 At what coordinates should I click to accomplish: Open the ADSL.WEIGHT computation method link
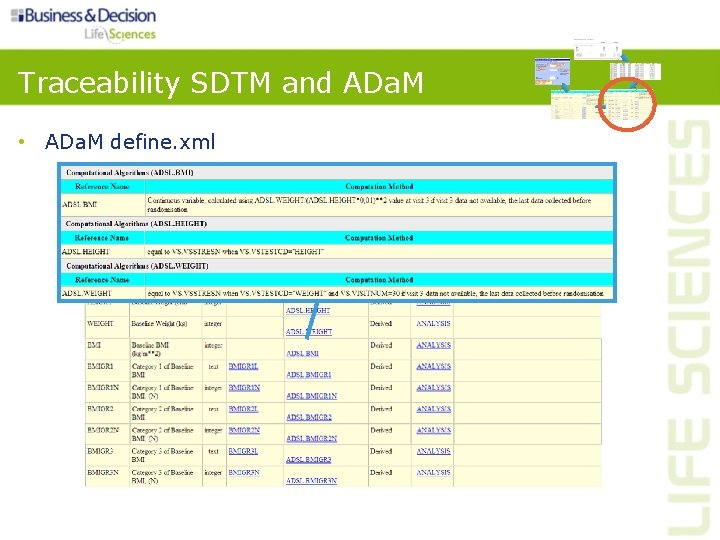click(x=309, y=332)
